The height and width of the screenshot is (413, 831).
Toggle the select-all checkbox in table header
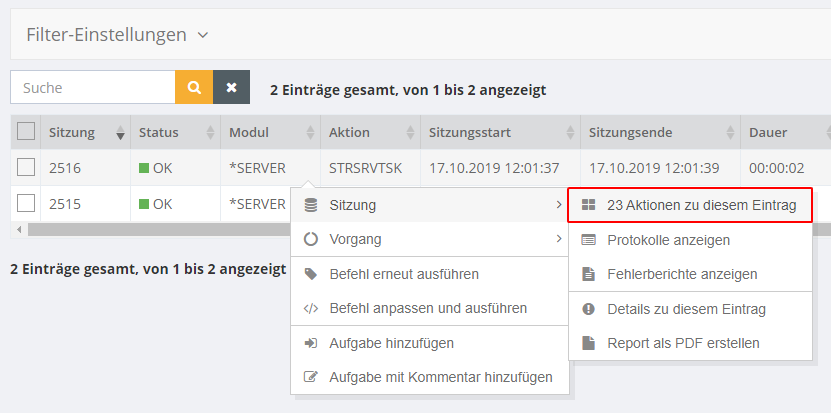pyautogui.click(x=26, y=132)
